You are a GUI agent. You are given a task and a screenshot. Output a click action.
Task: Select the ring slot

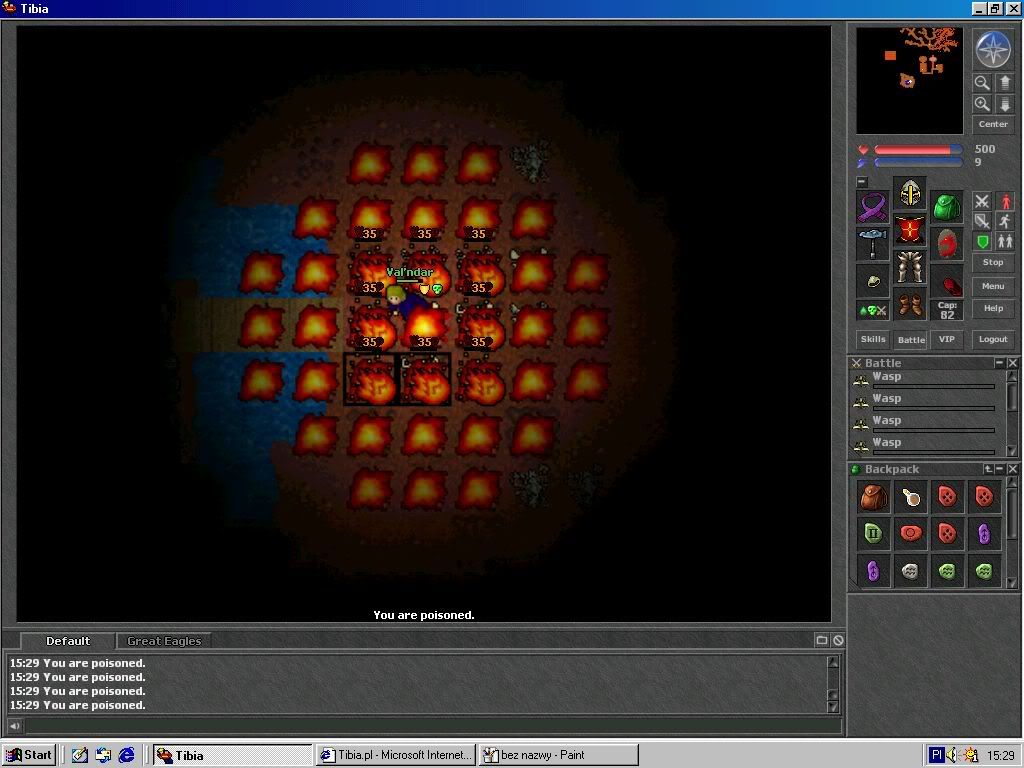coord(872,281)
